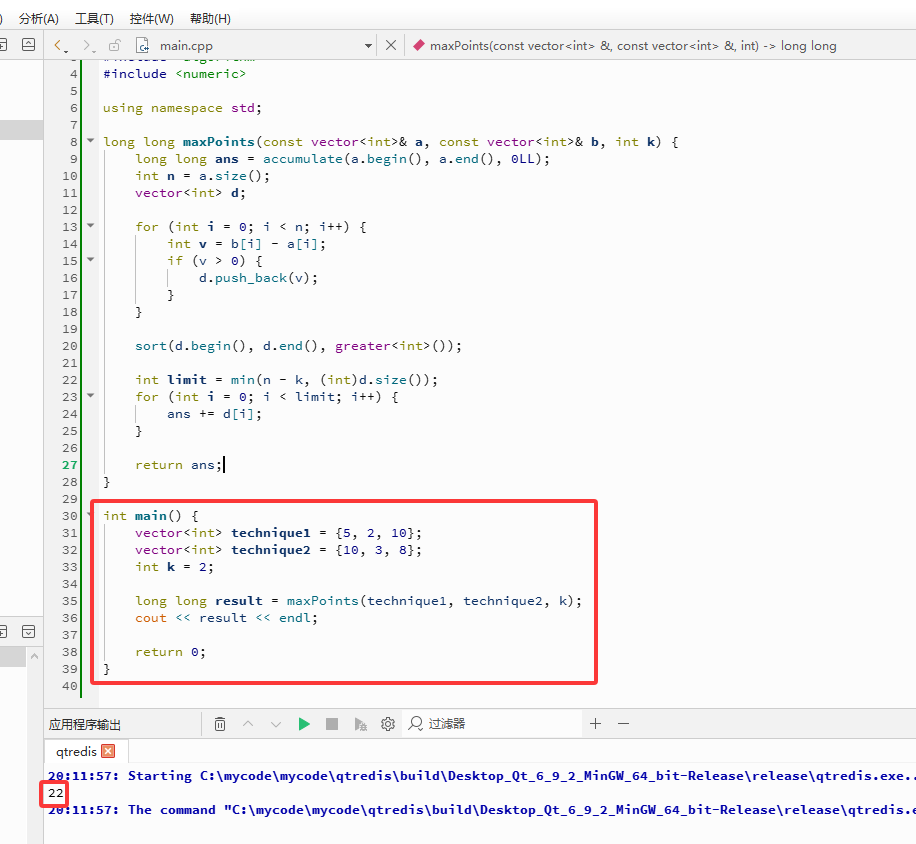The height and width of the screenshot is (844, 916).
Task: Click the C++ file icon beside main.cpp
Action: 143,46
